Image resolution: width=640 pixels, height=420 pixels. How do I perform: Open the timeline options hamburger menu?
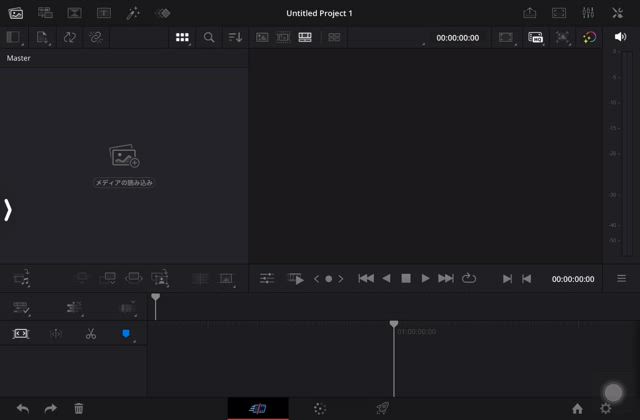(x=621, y=279)
